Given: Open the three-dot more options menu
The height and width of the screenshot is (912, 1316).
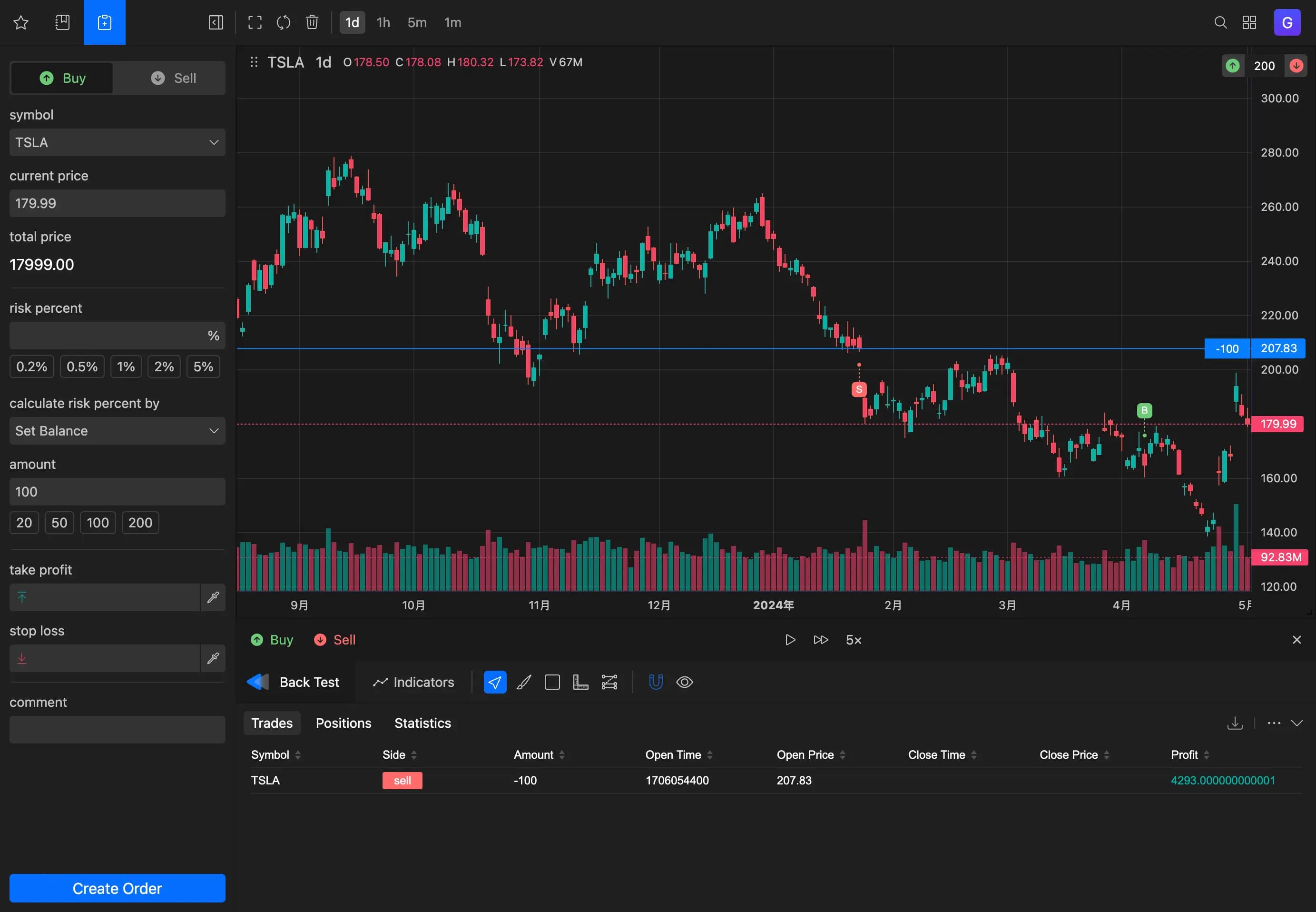Looking at the screenshot, I should click(x=1274, y=723).
